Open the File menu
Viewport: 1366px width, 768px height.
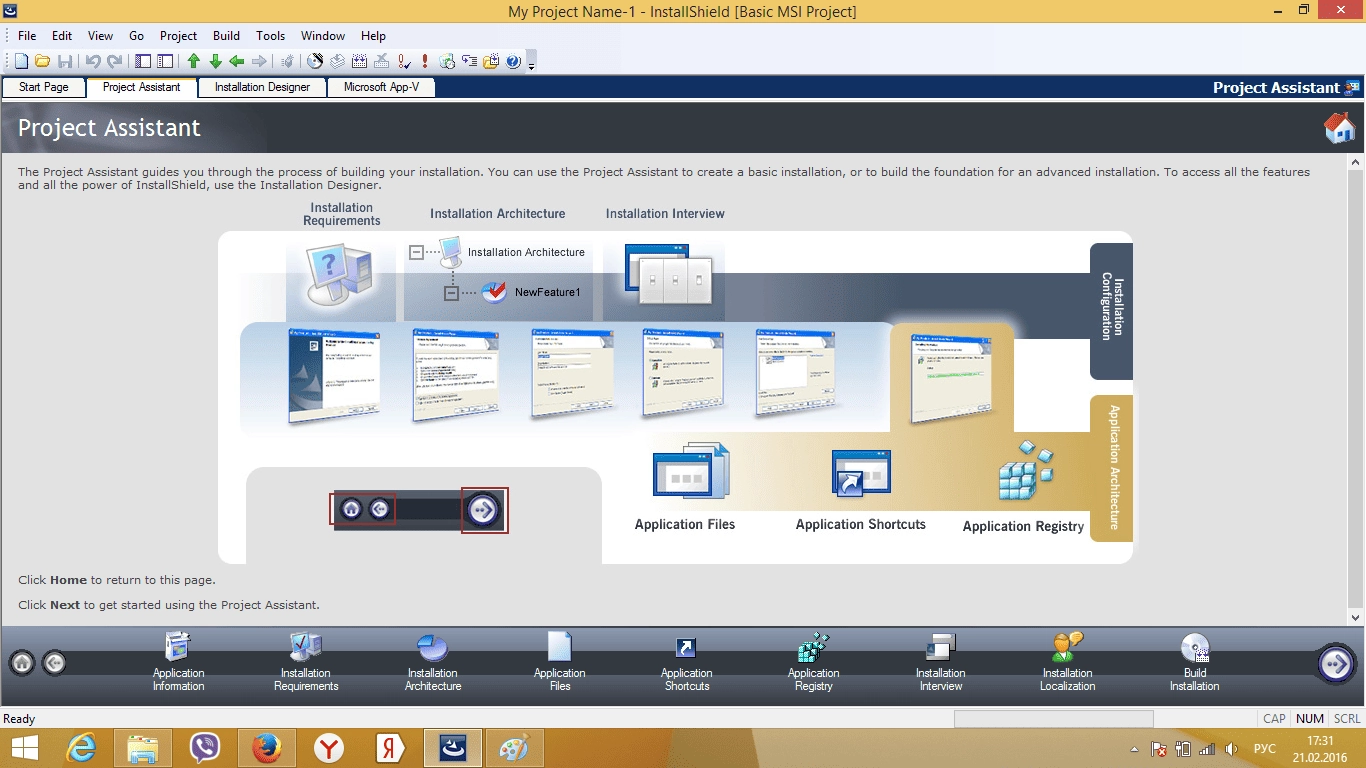tap(27, 36)
